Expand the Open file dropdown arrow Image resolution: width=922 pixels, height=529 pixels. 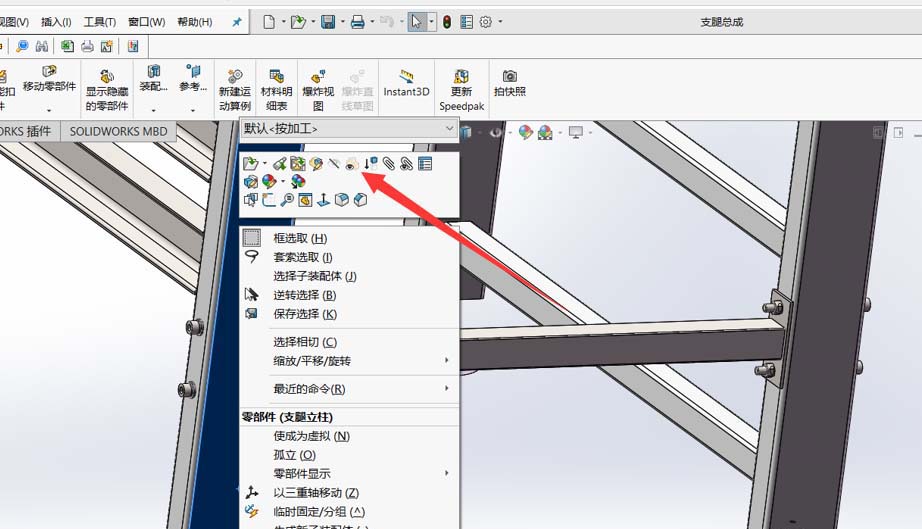point(313,22)
